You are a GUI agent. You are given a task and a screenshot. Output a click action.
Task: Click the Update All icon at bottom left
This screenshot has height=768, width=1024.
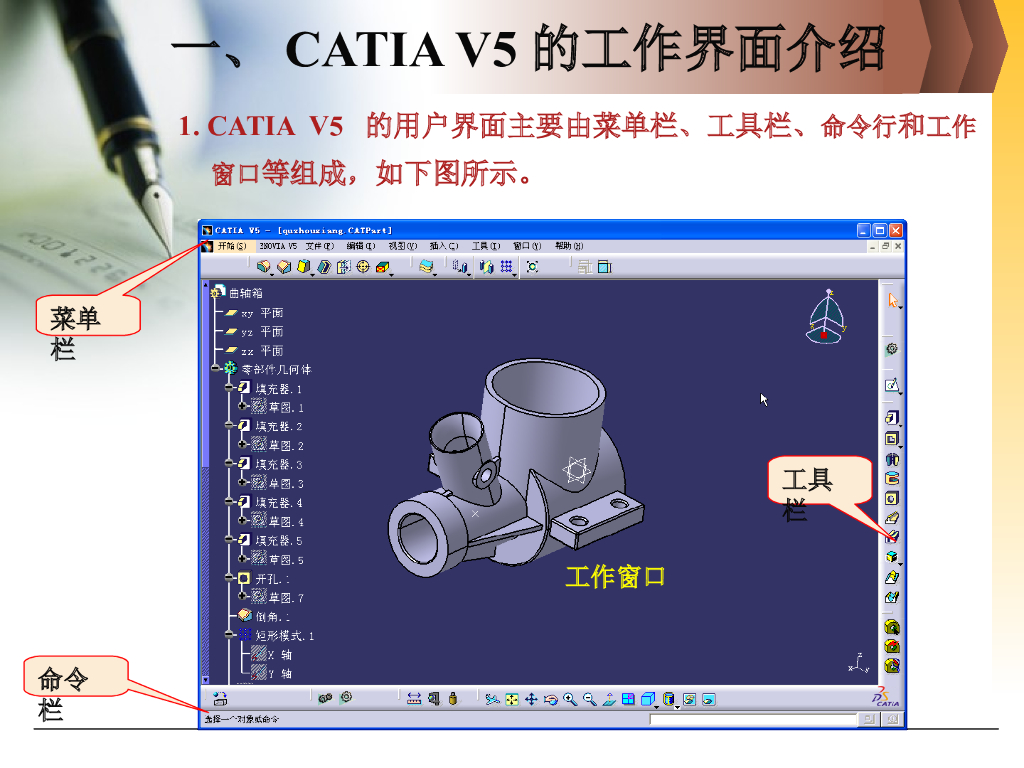tap(220, 699)
